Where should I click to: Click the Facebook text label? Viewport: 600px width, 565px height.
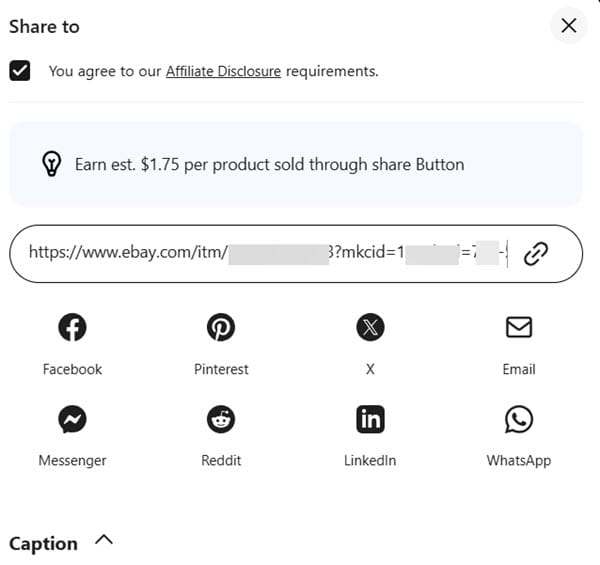[x=72, y=369]
